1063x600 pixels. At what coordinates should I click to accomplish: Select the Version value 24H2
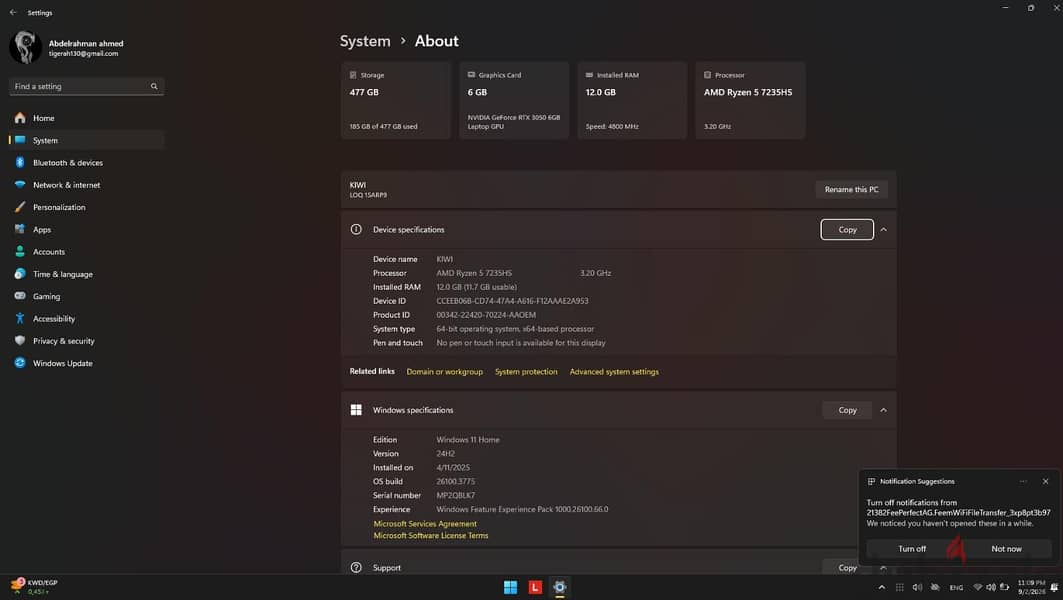(445, 454)
